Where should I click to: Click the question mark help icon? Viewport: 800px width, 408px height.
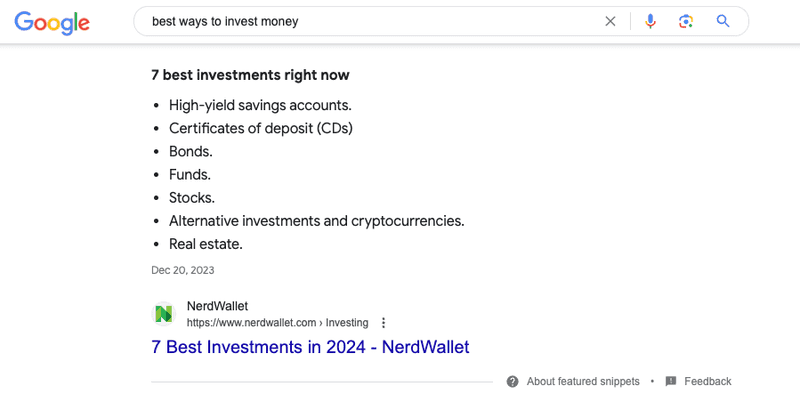click(x=513, y=381)
